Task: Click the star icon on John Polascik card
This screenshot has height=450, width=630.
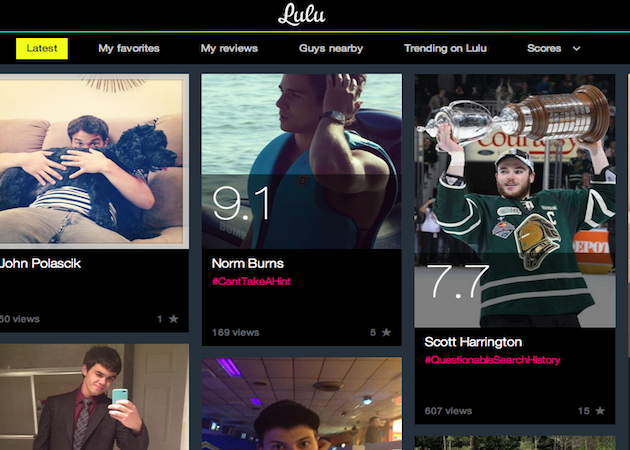Action: coord(174,319)
